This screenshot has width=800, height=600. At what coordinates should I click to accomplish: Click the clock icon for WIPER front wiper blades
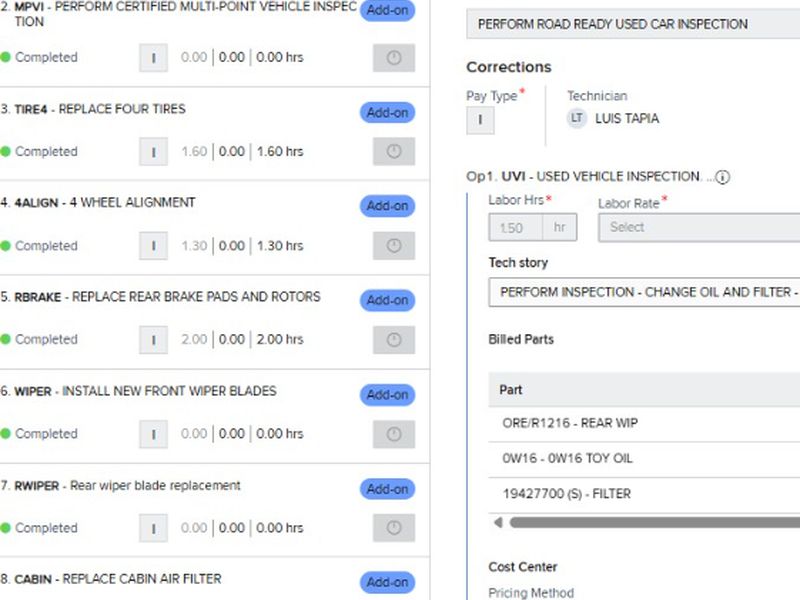393,434
